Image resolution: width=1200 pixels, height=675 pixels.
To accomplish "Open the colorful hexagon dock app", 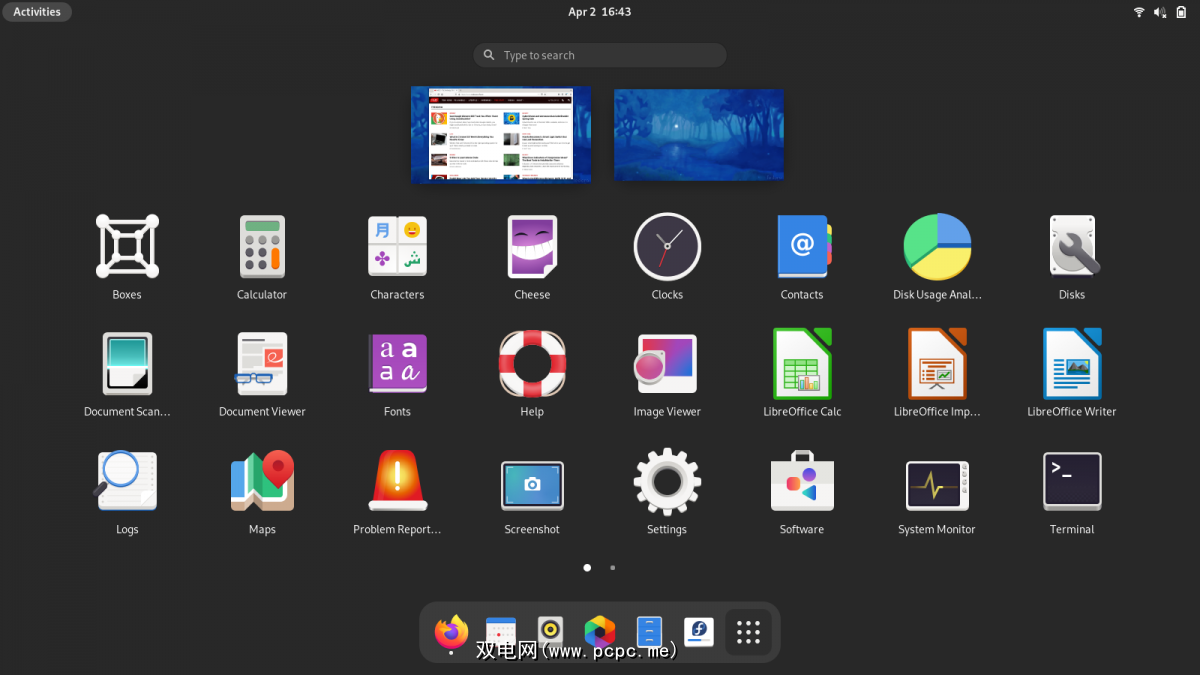I will coord(600,632).
